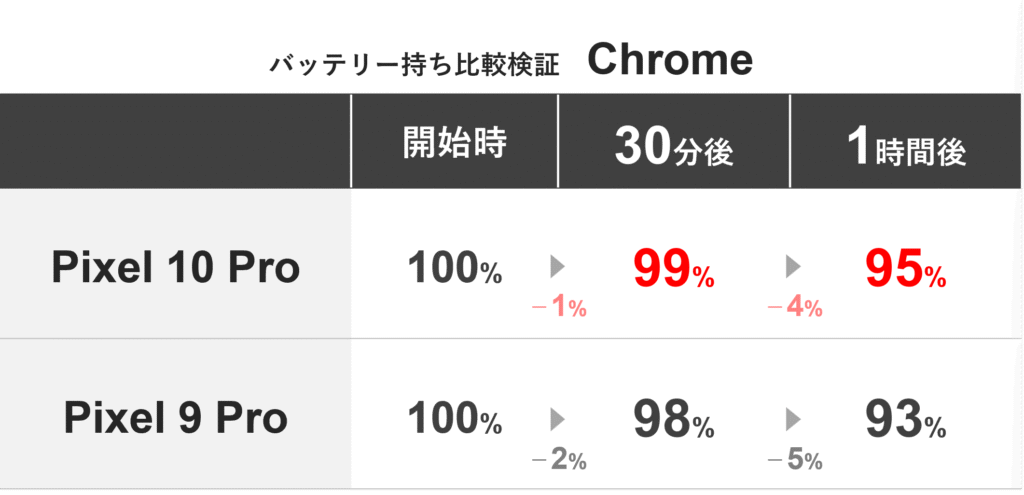
Task: Click the arrow between 100% and 98%
Action: 558,418
